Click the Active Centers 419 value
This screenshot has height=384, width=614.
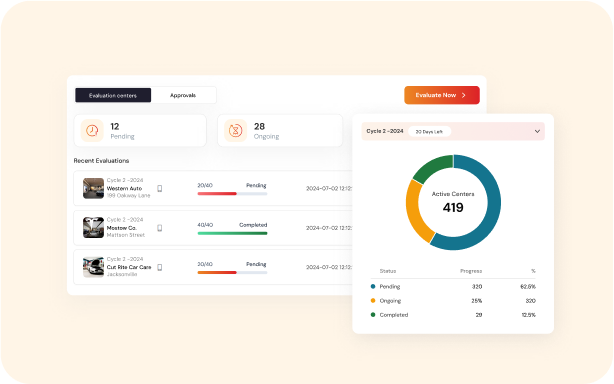[453, 207]
